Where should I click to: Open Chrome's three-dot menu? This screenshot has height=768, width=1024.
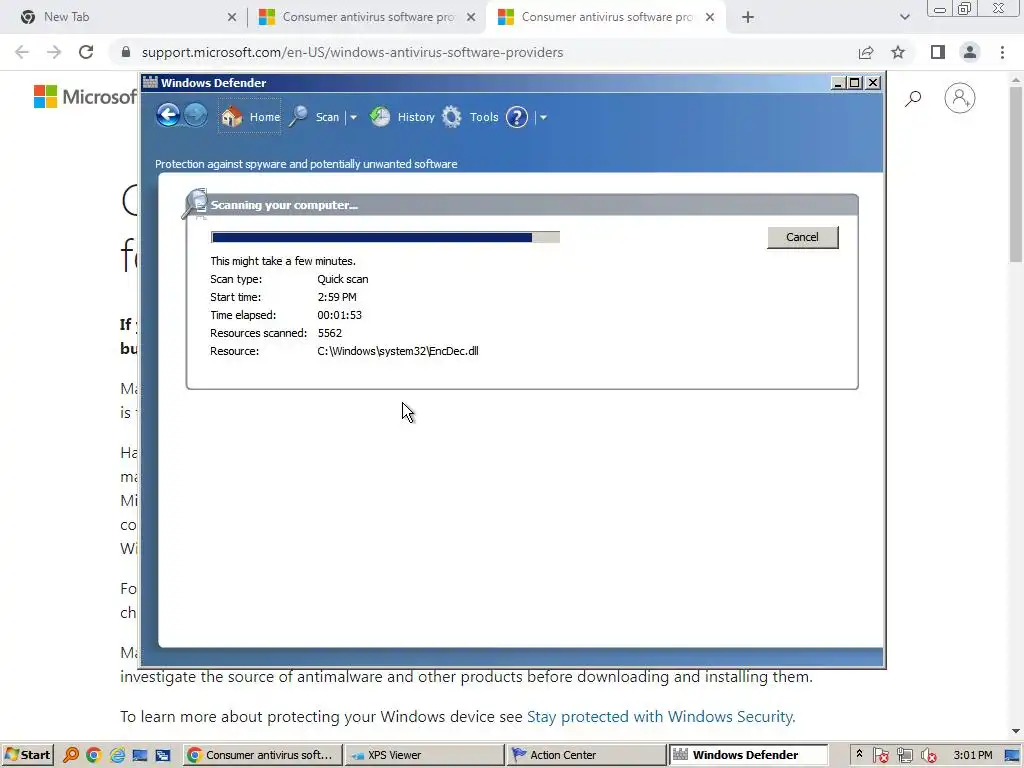(x=1002, y=52)
